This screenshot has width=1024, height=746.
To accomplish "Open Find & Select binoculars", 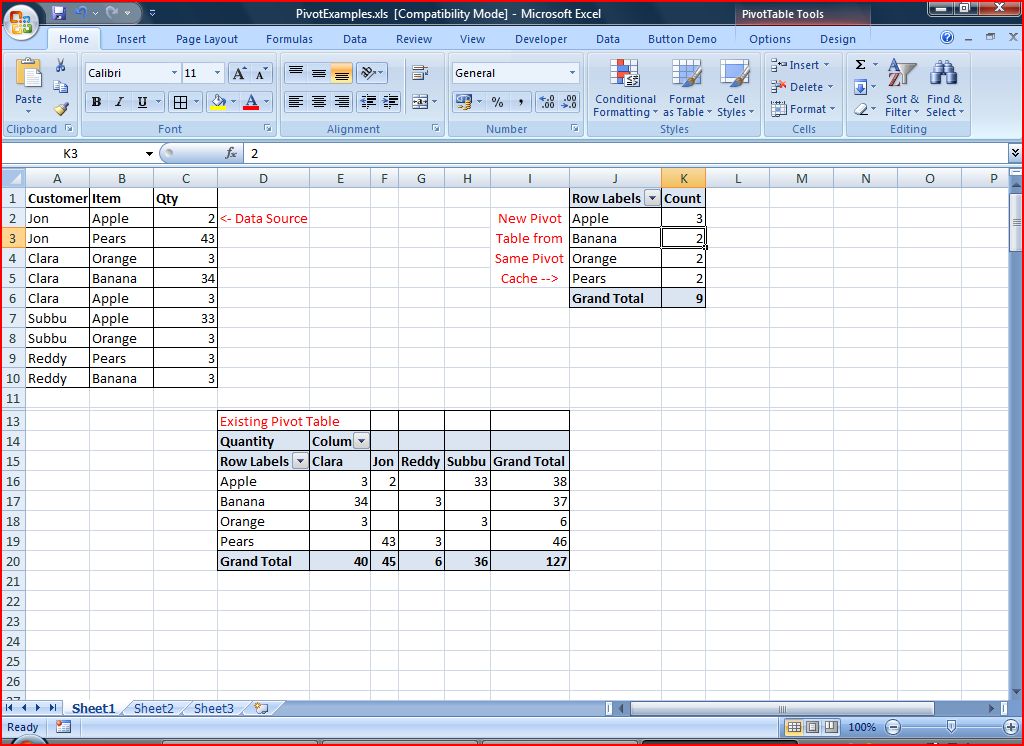I will [944, 88].
